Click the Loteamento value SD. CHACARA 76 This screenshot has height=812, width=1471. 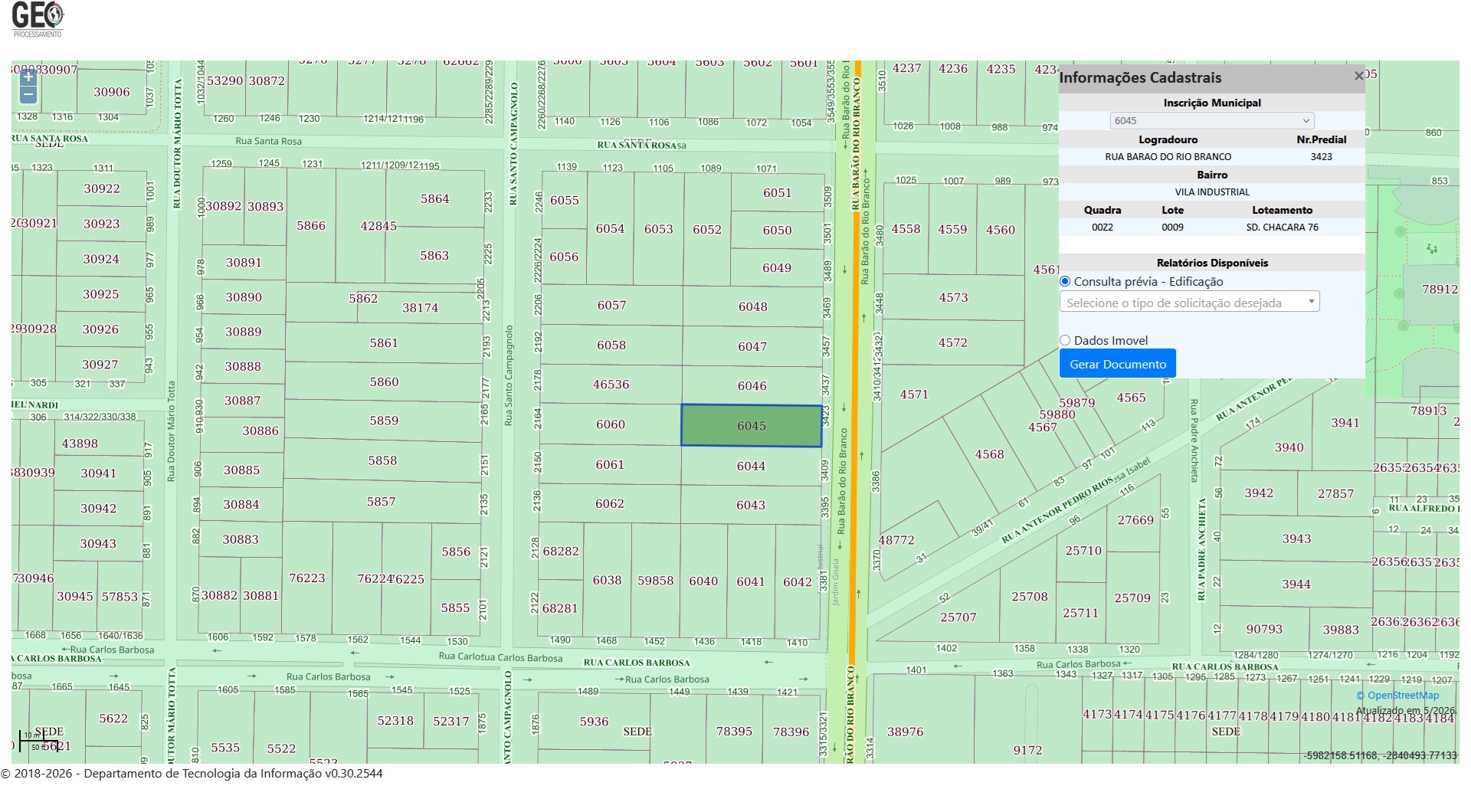click(x=1282, y=227)
